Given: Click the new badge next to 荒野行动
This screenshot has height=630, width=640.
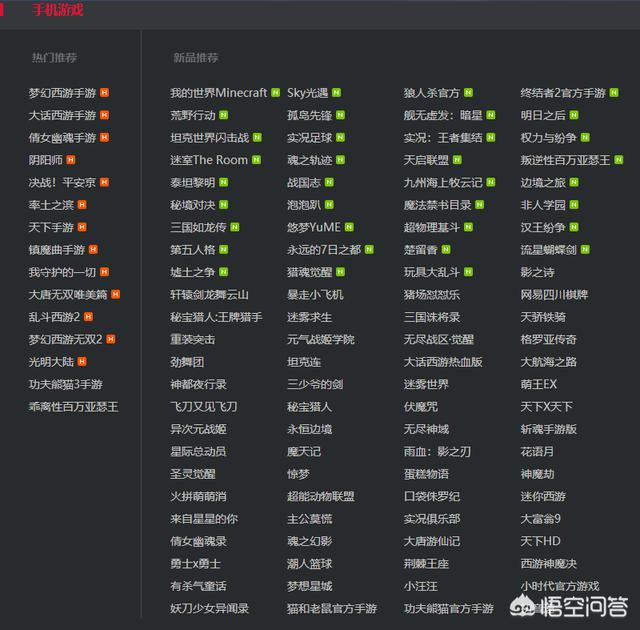Looking at the screenshot, I should pyautogui.click(x=224, y=115).
